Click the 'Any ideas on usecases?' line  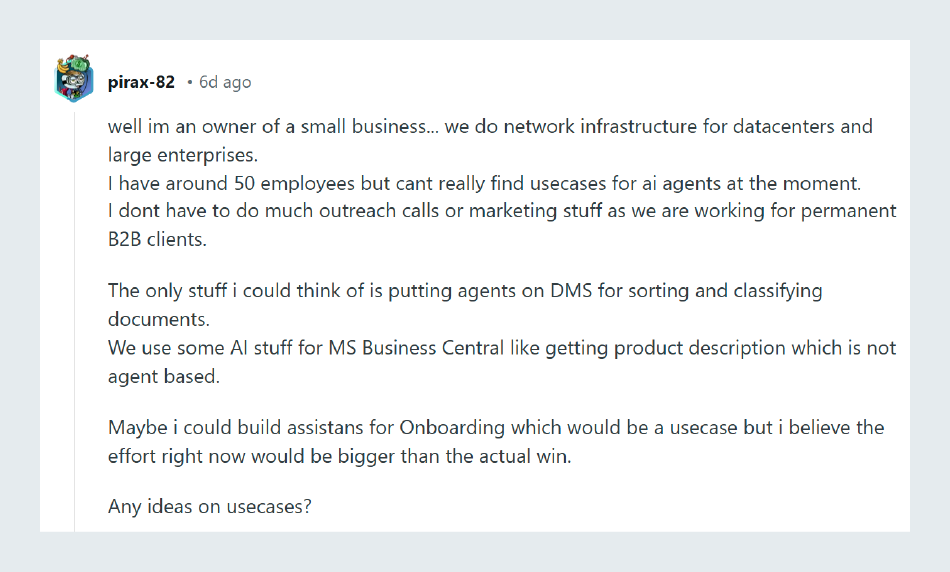[x=210, y=506]
